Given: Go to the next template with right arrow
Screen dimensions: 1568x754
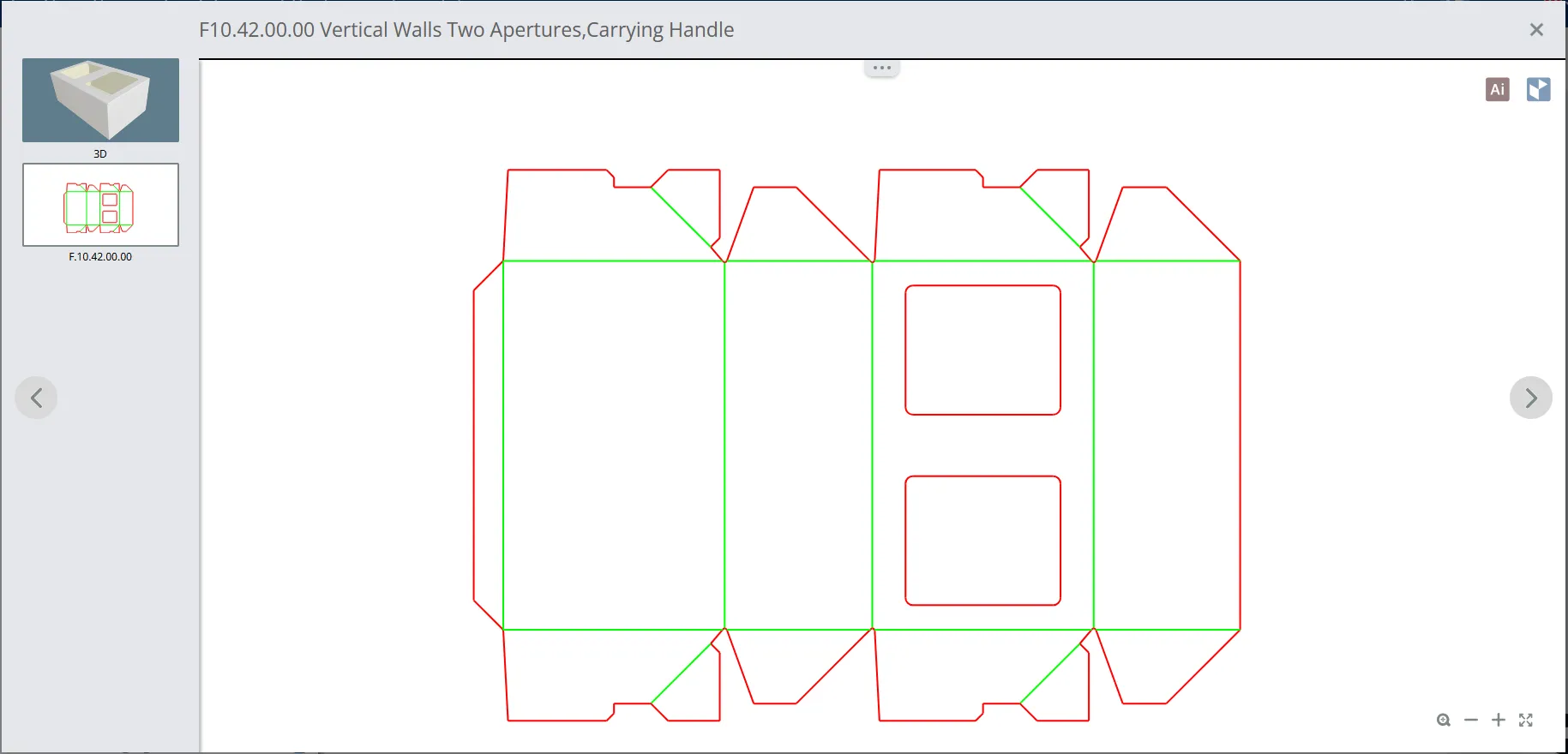Looking at the screenshot, I should point(1531,398).
